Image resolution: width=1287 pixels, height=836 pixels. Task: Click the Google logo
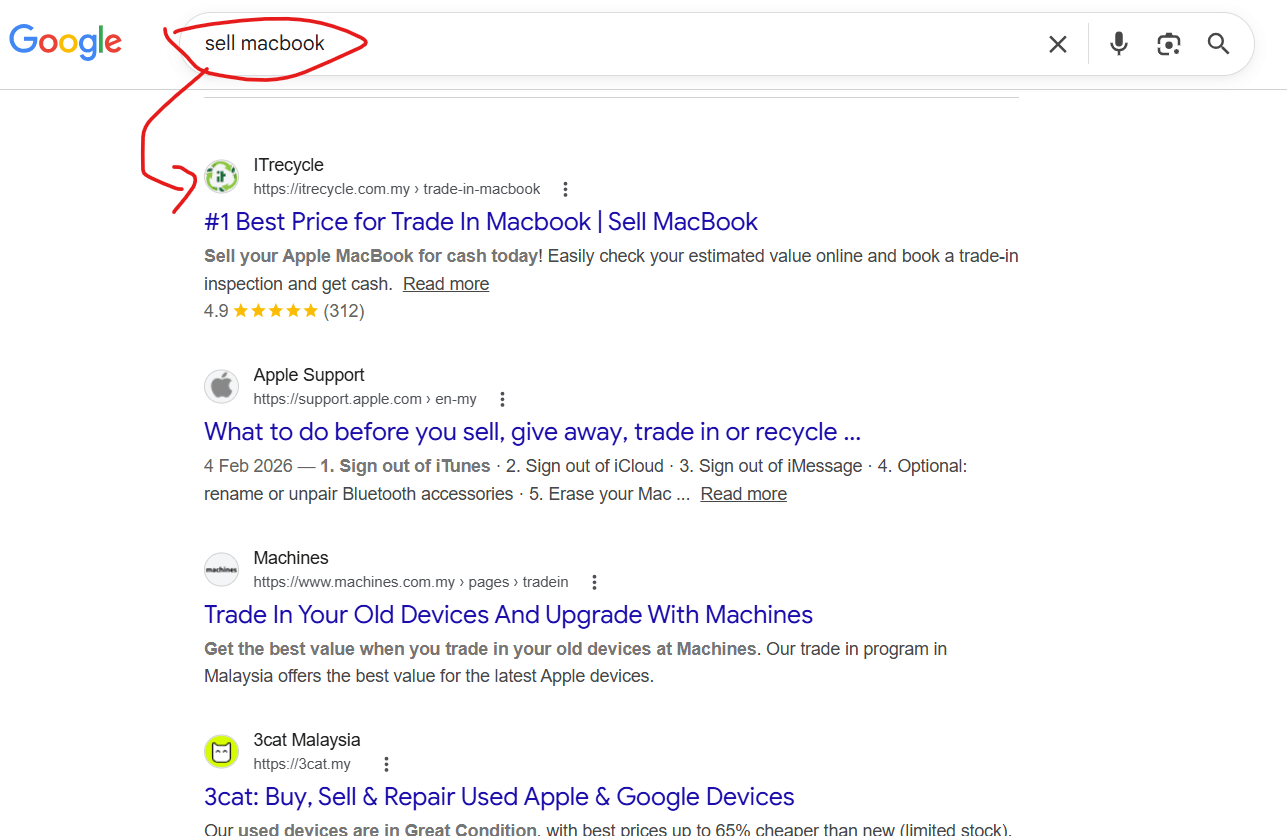[65, 42]
